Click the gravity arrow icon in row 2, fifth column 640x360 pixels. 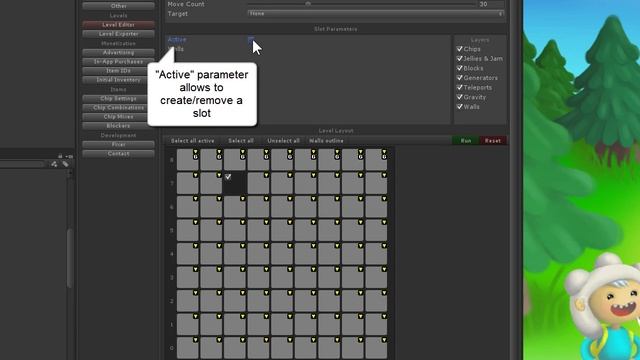pos(290,293)
